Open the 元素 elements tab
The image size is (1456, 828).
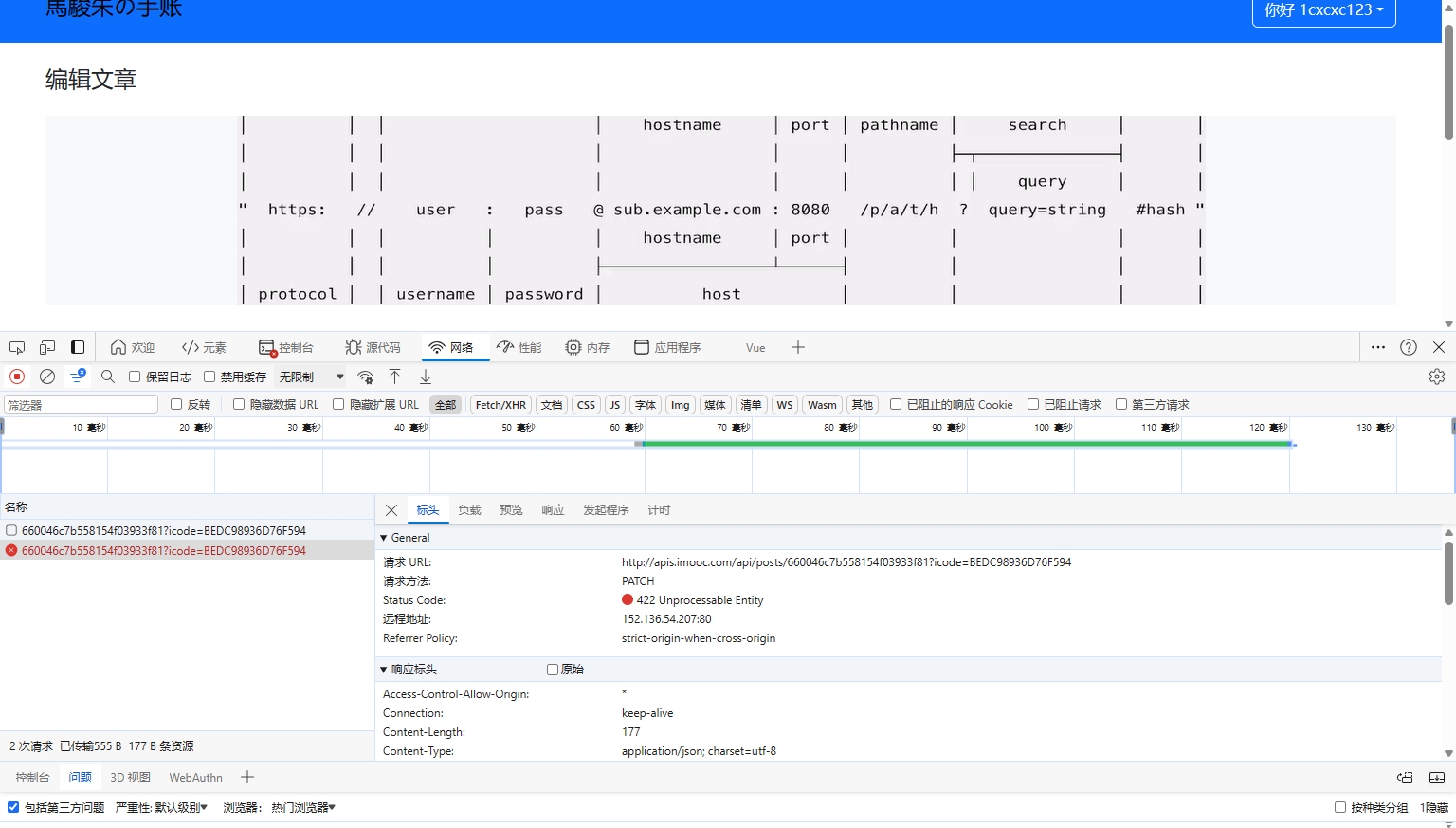click(x=204, y=347)
